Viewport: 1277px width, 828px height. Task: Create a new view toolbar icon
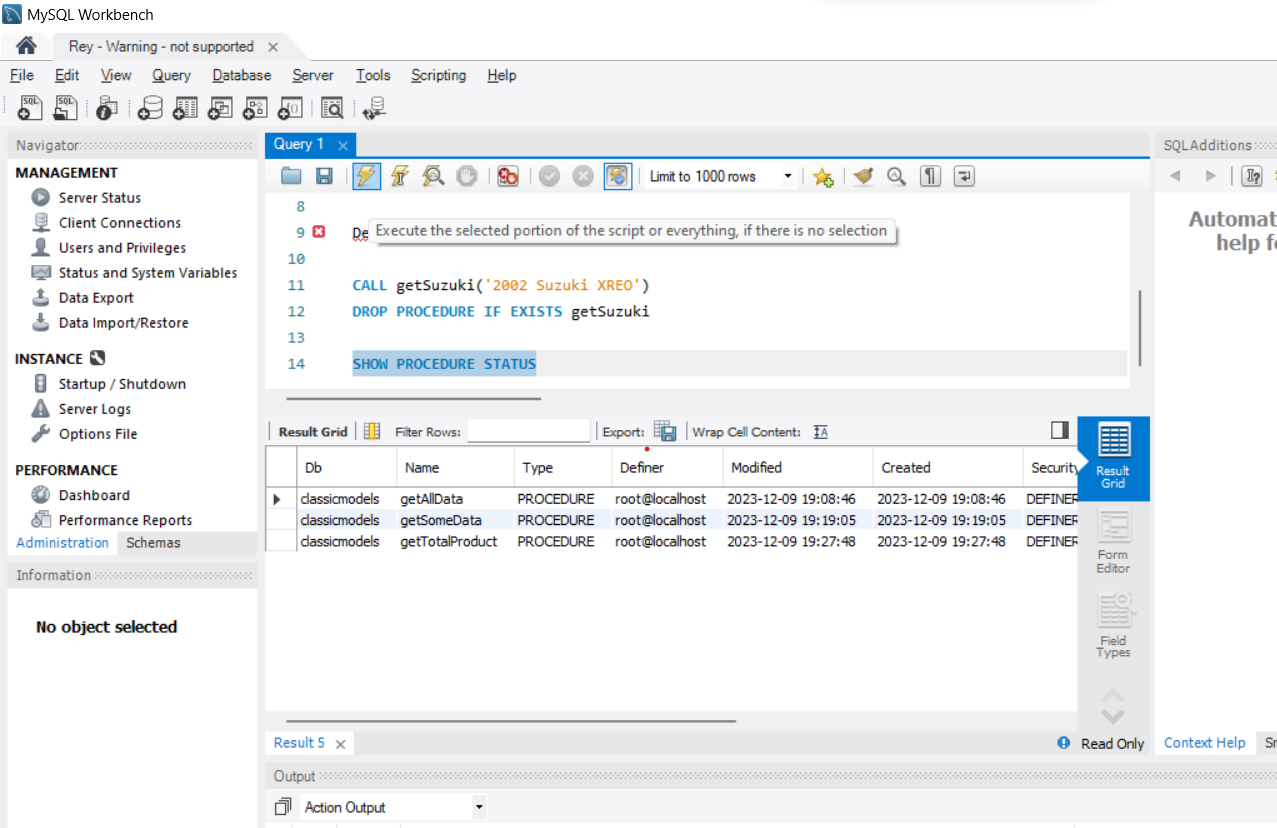click(x=220, y=108)
